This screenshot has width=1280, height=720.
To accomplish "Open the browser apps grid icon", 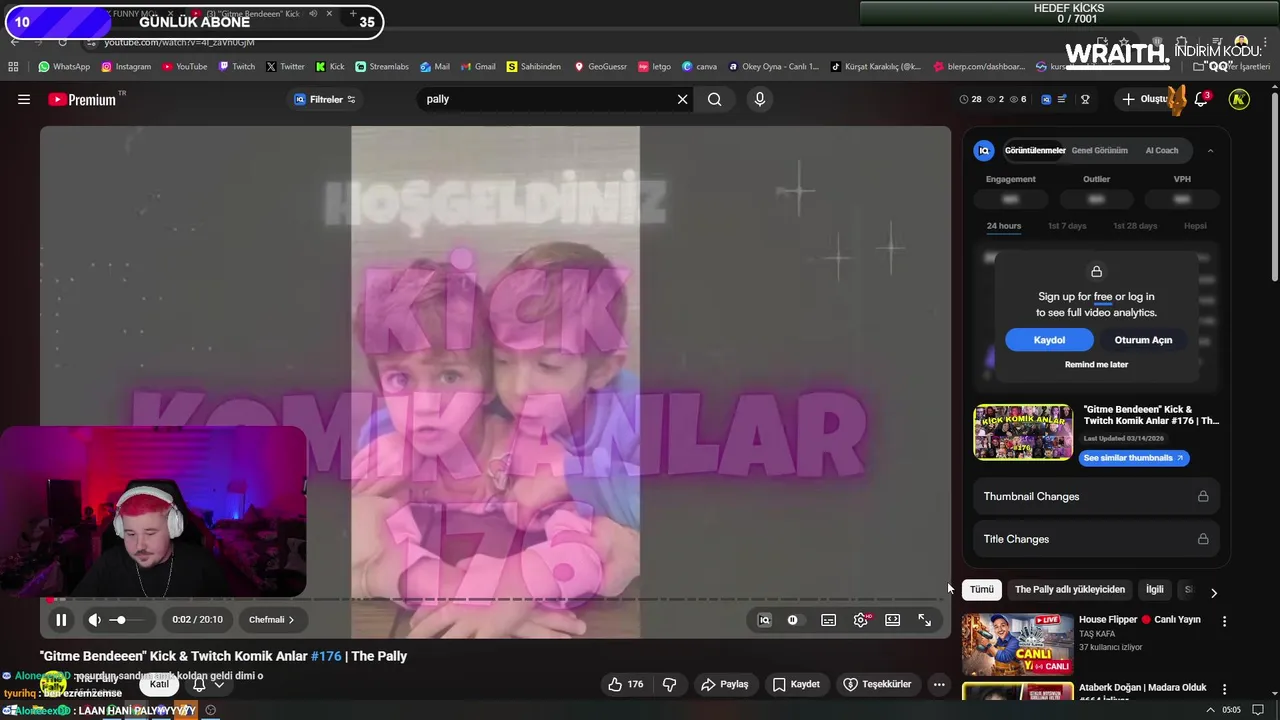I will pyautogui.click(x=13, y=67).
